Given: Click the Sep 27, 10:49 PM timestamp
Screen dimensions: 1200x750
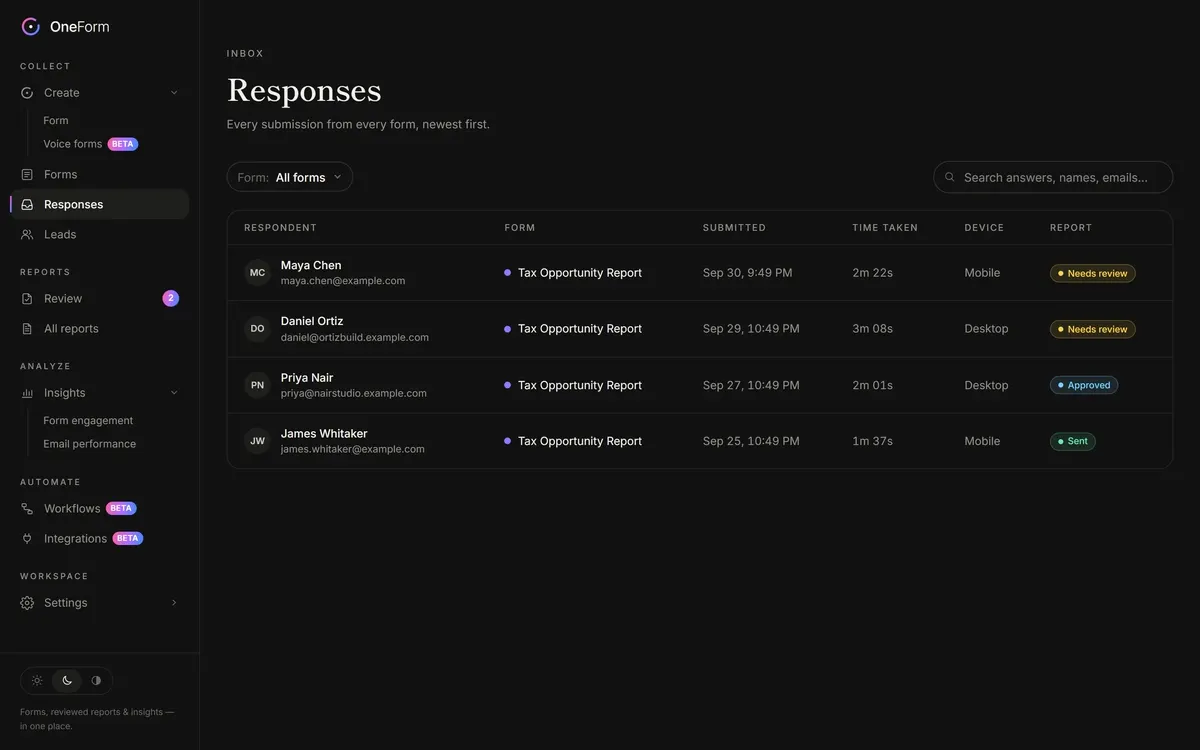Looking at the screenshot, I should click(751, 385).
